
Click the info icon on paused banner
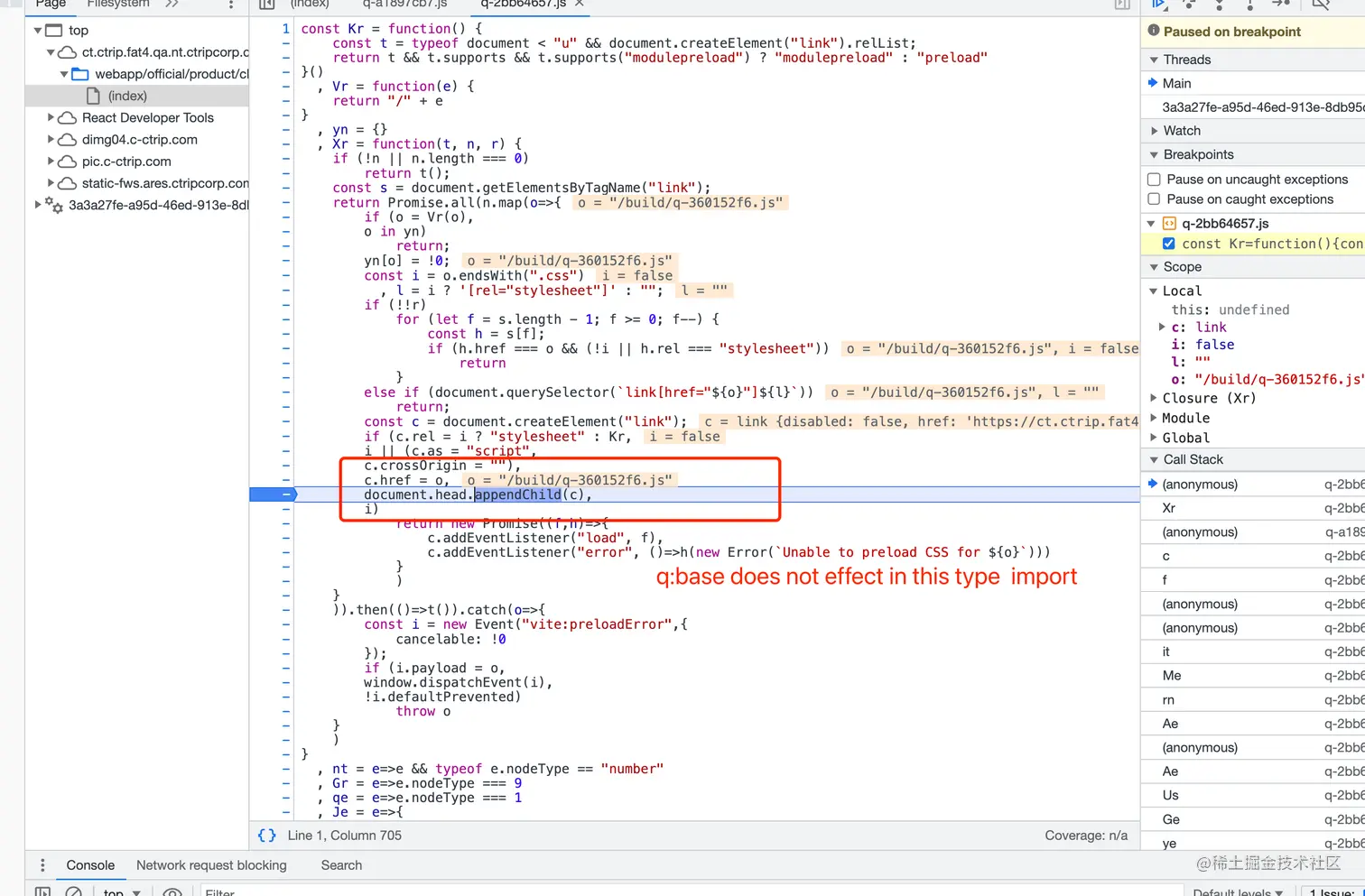(x=1154, y=31)
